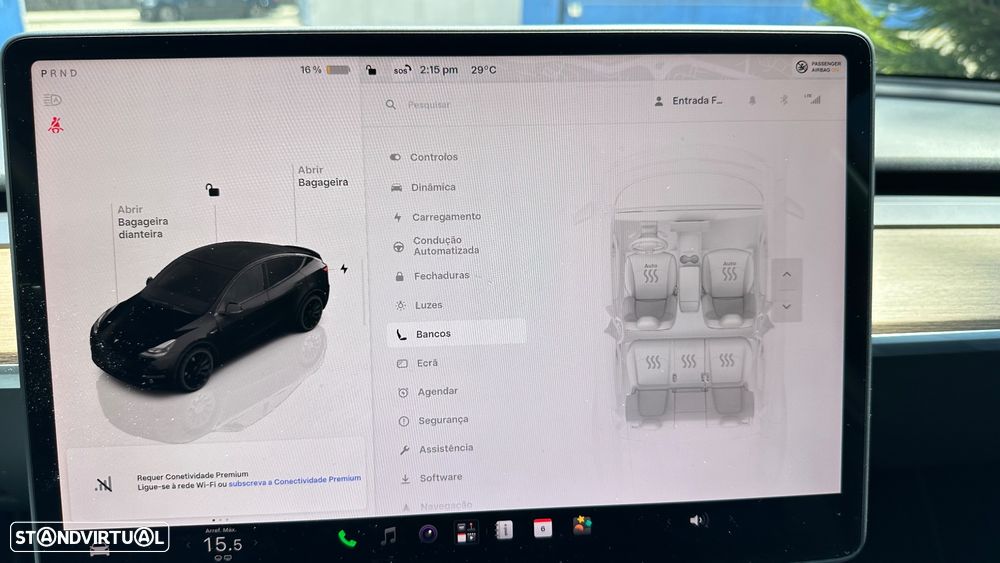Tap Abrir Bagageira dianteira to open frunk
1000x563 pixels.
click(x=142, y=222)
